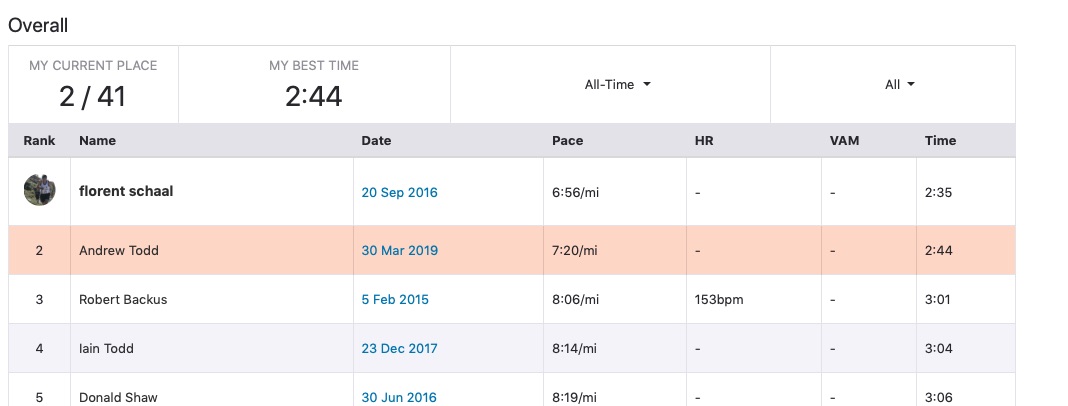Image resolution: width=1068 pixels, height=406 pixels.
Task: Click the VAM column header
Action: [844, 141]
